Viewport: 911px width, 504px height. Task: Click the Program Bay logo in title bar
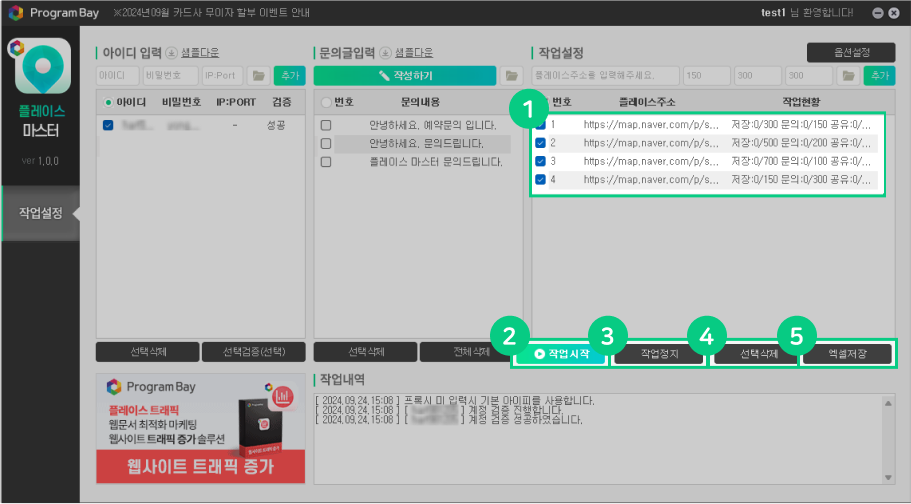[15, 13]
